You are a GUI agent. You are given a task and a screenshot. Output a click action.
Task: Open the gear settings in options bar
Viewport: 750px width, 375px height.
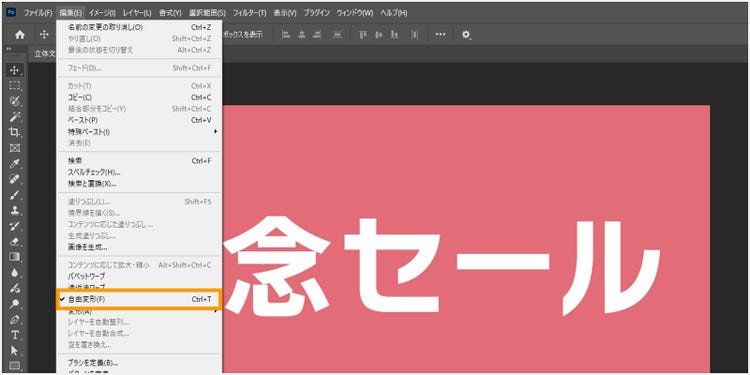(466, 34)
